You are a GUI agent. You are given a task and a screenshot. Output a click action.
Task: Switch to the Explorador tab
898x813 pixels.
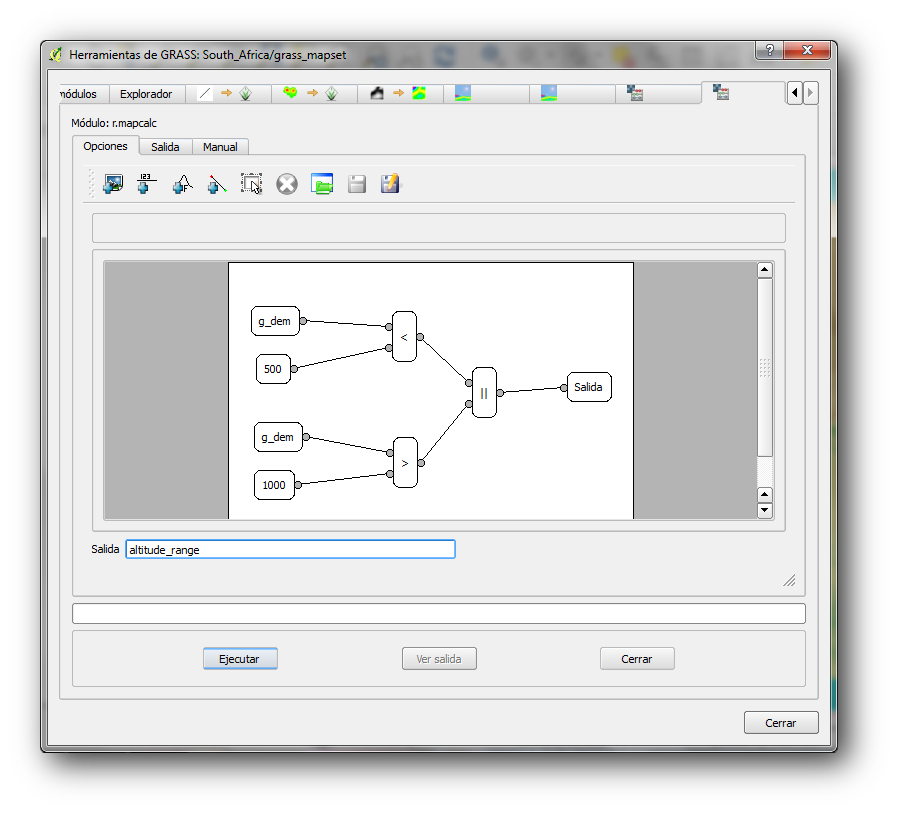(x=146, y=94)
